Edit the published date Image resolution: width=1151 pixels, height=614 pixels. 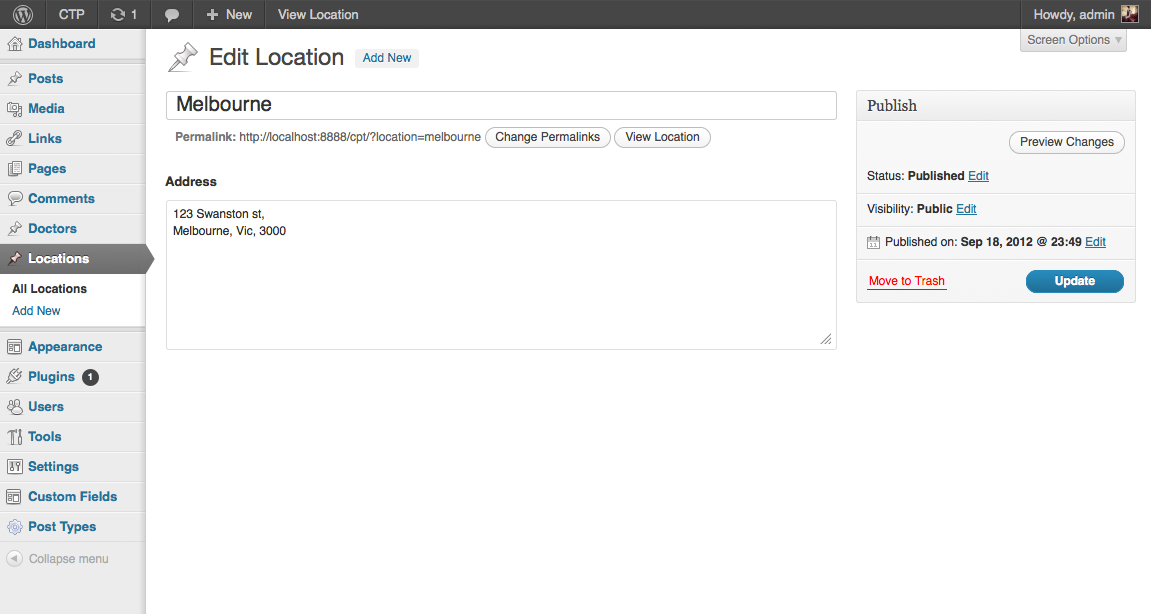1095,242
